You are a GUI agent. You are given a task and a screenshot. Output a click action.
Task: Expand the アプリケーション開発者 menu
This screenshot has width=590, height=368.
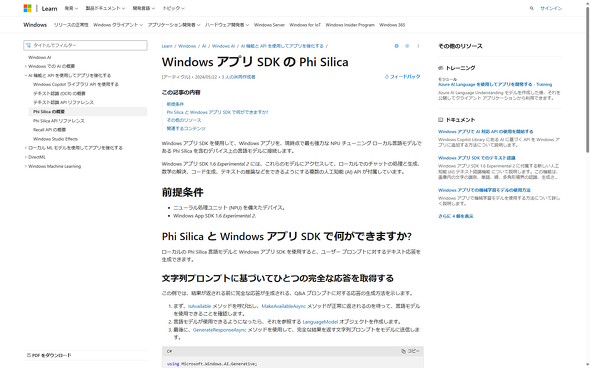pos(173,25)
